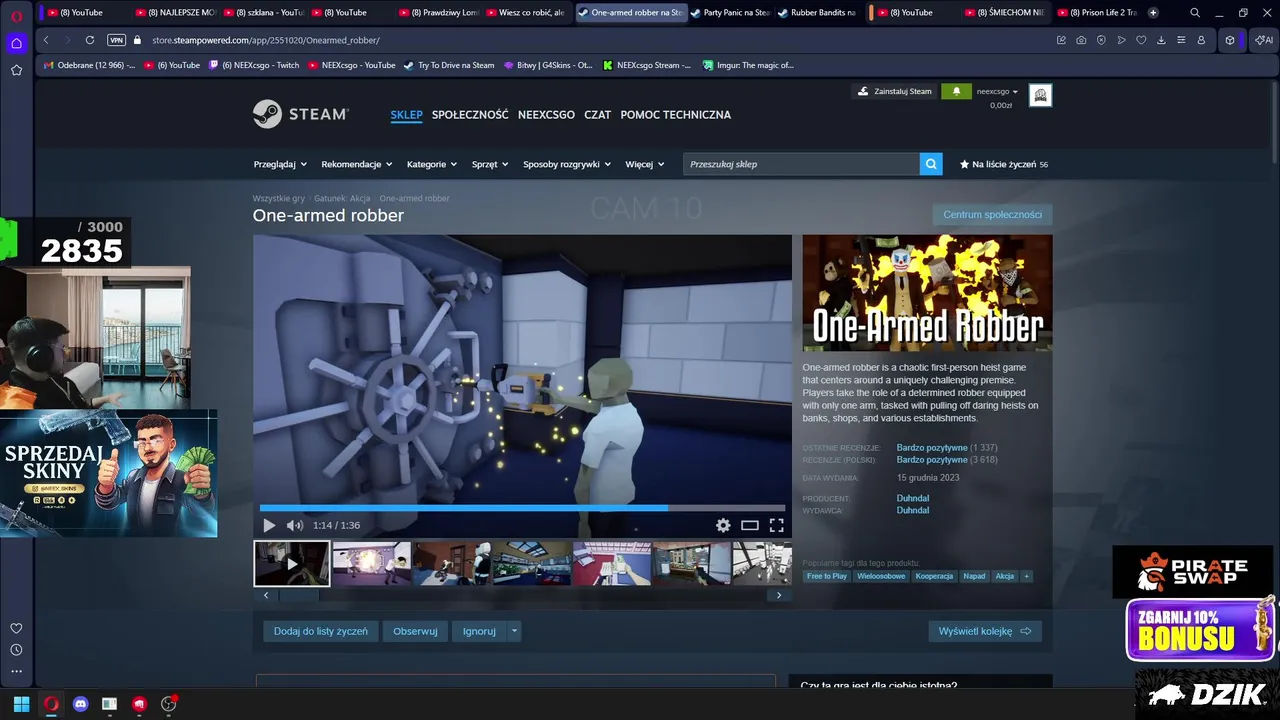Screen dimensions: 1280x720
Task: Open Imgur bookmark in bookmarks bar
Action: click(748, 65)
